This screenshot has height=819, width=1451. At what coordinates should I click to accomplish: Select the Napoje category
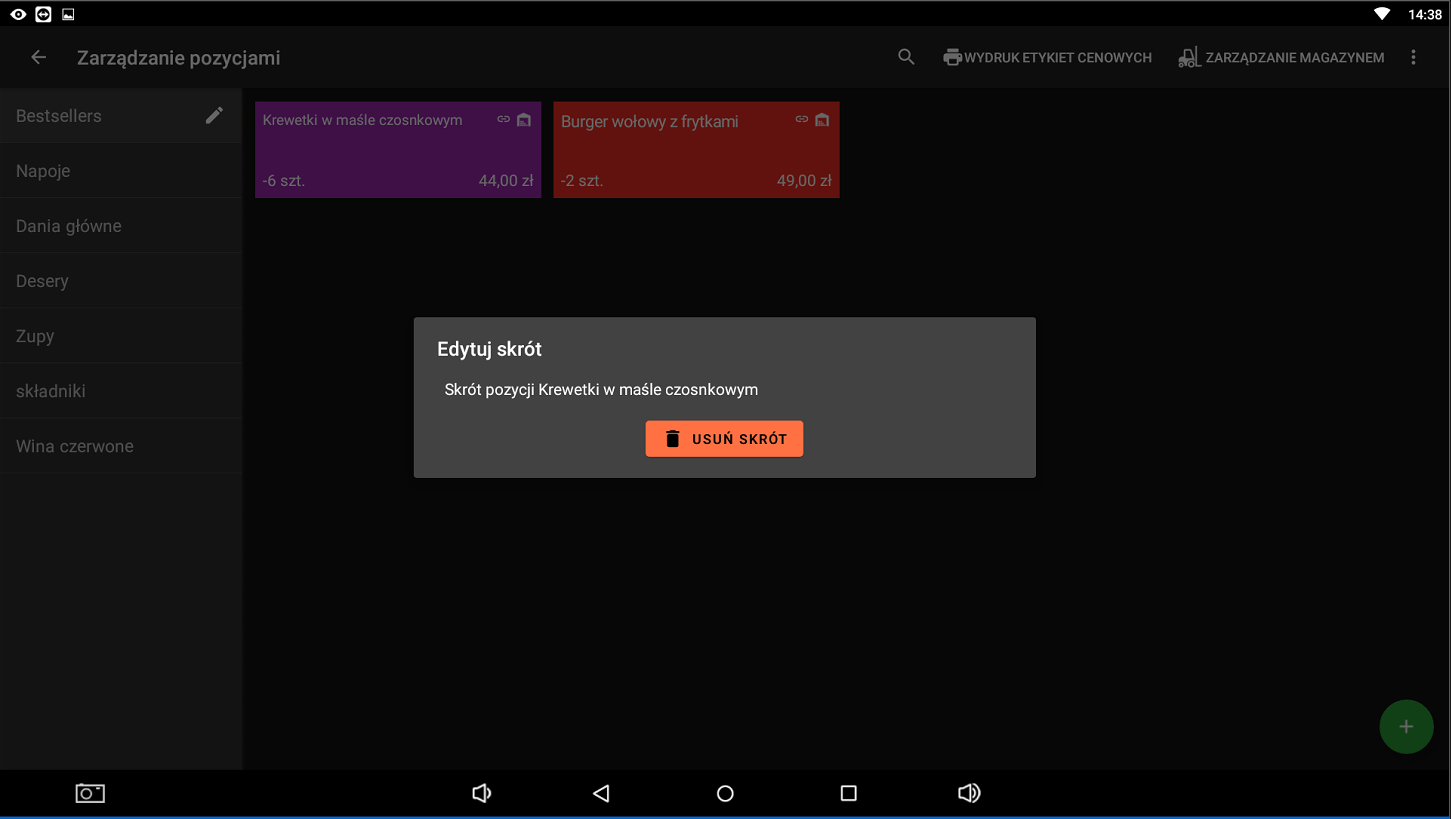(x=43, y=171)
